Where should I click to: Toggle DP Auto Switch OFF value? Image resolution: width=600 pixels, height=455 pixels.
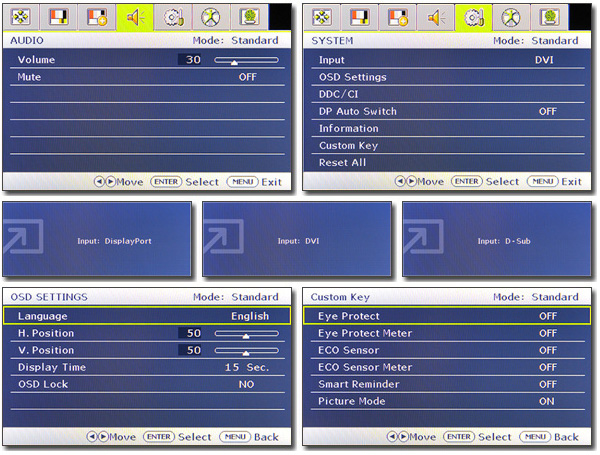pos(548,112)
